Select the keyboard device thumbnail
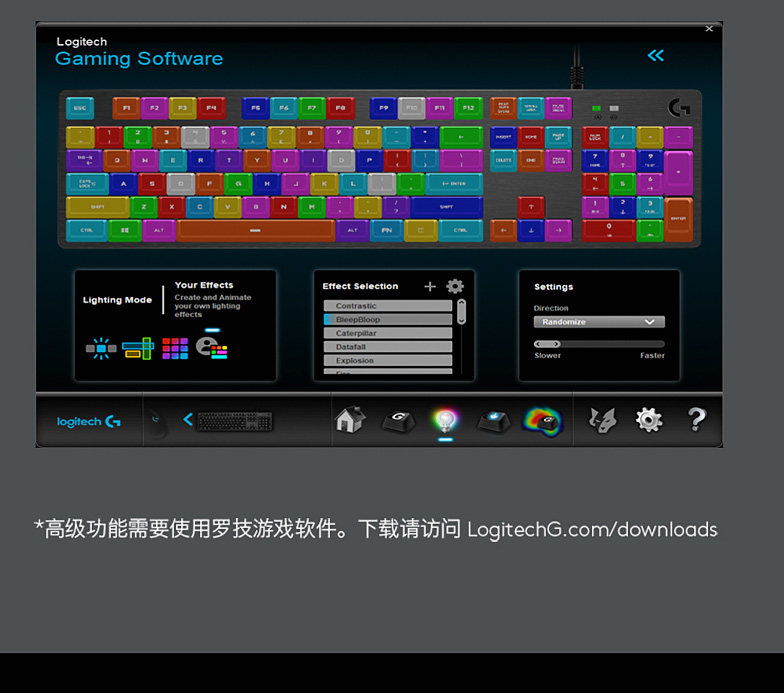The height and width of the screenshot is (693, 784). (235, 421)
